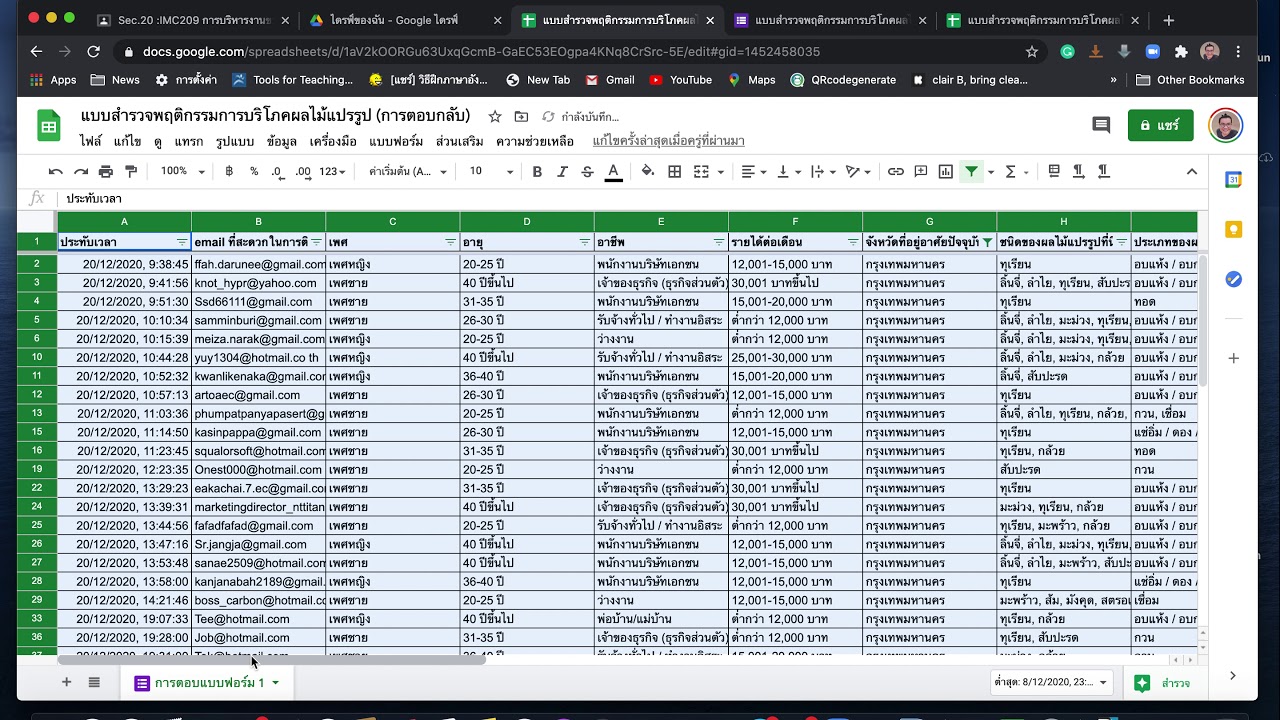Toggle strikethrough formatting

(x=588, y=172)
